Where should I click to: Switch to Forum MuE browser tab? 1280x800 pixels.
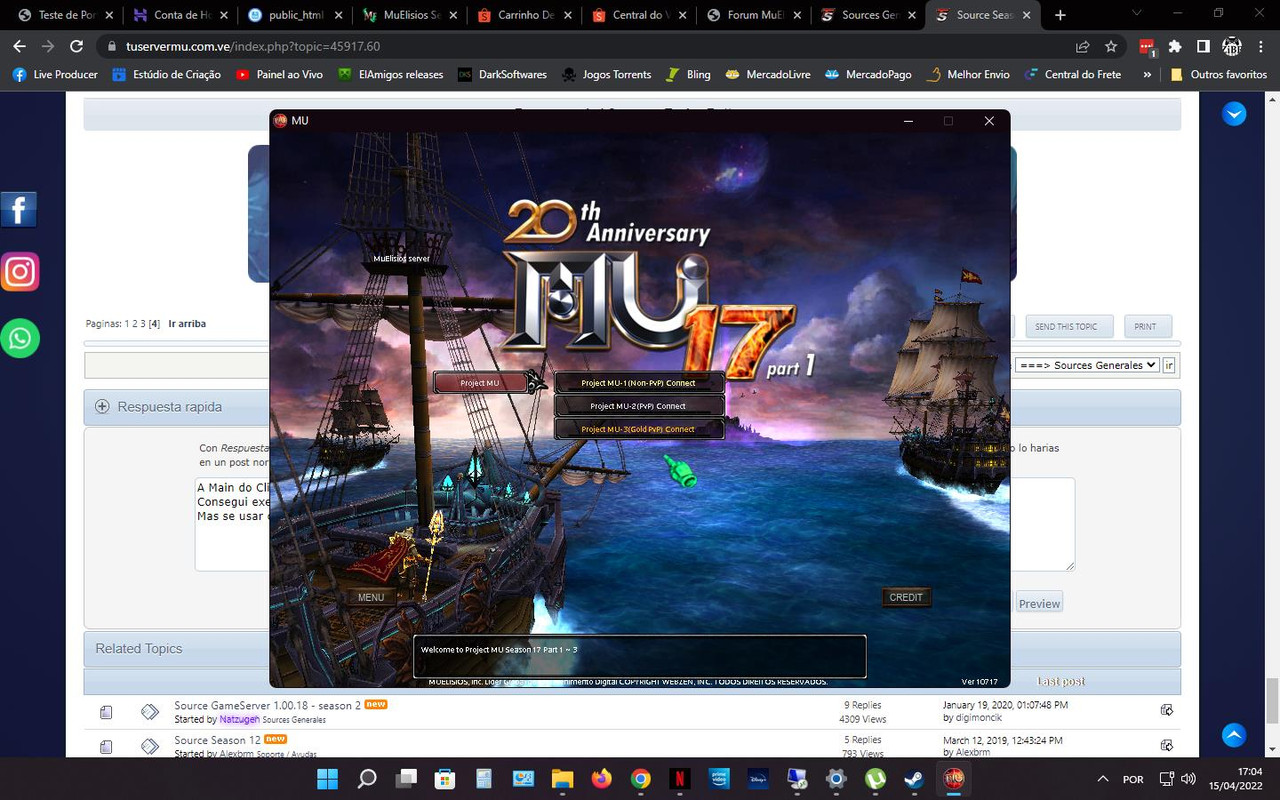tap(756, 15)
